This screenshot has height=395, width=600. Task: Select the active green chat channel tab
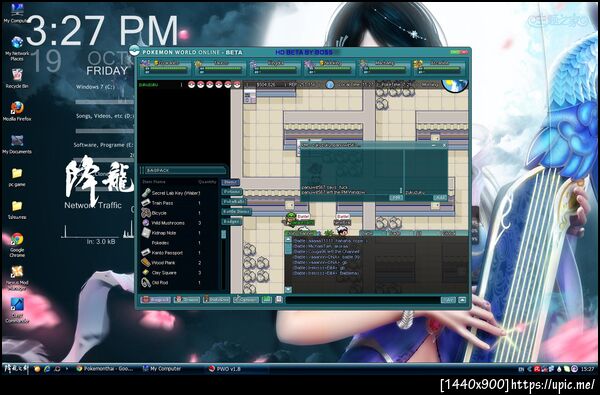[301, 233]
